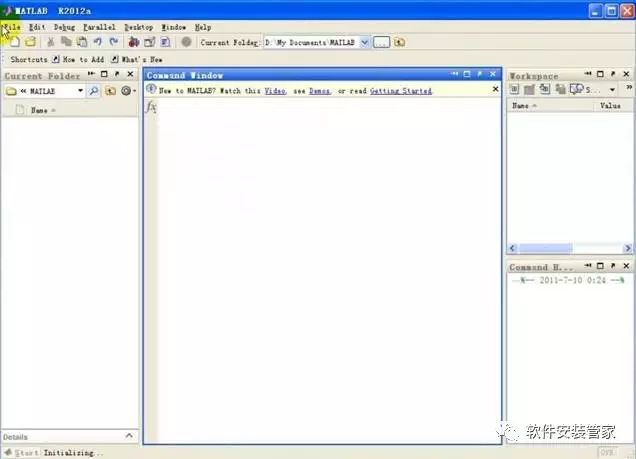Image resolution: width=636 pixels, height=459 pixels.
Task: Open Simulink library from toolbar icon
Action: coord(133,42)
